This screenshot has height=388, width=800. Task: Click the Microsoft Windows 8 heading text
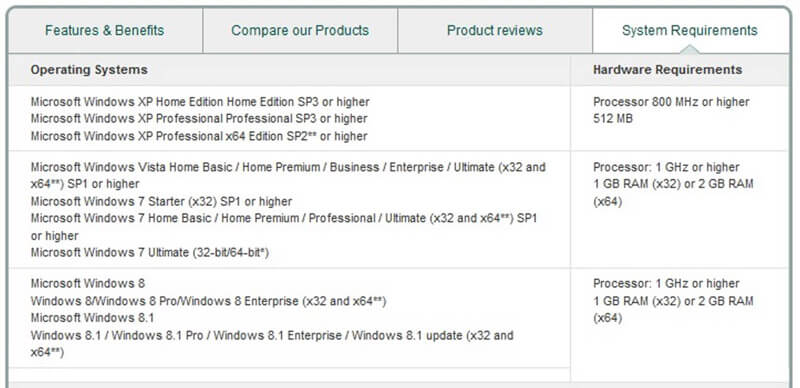click(x=88, y=283)
